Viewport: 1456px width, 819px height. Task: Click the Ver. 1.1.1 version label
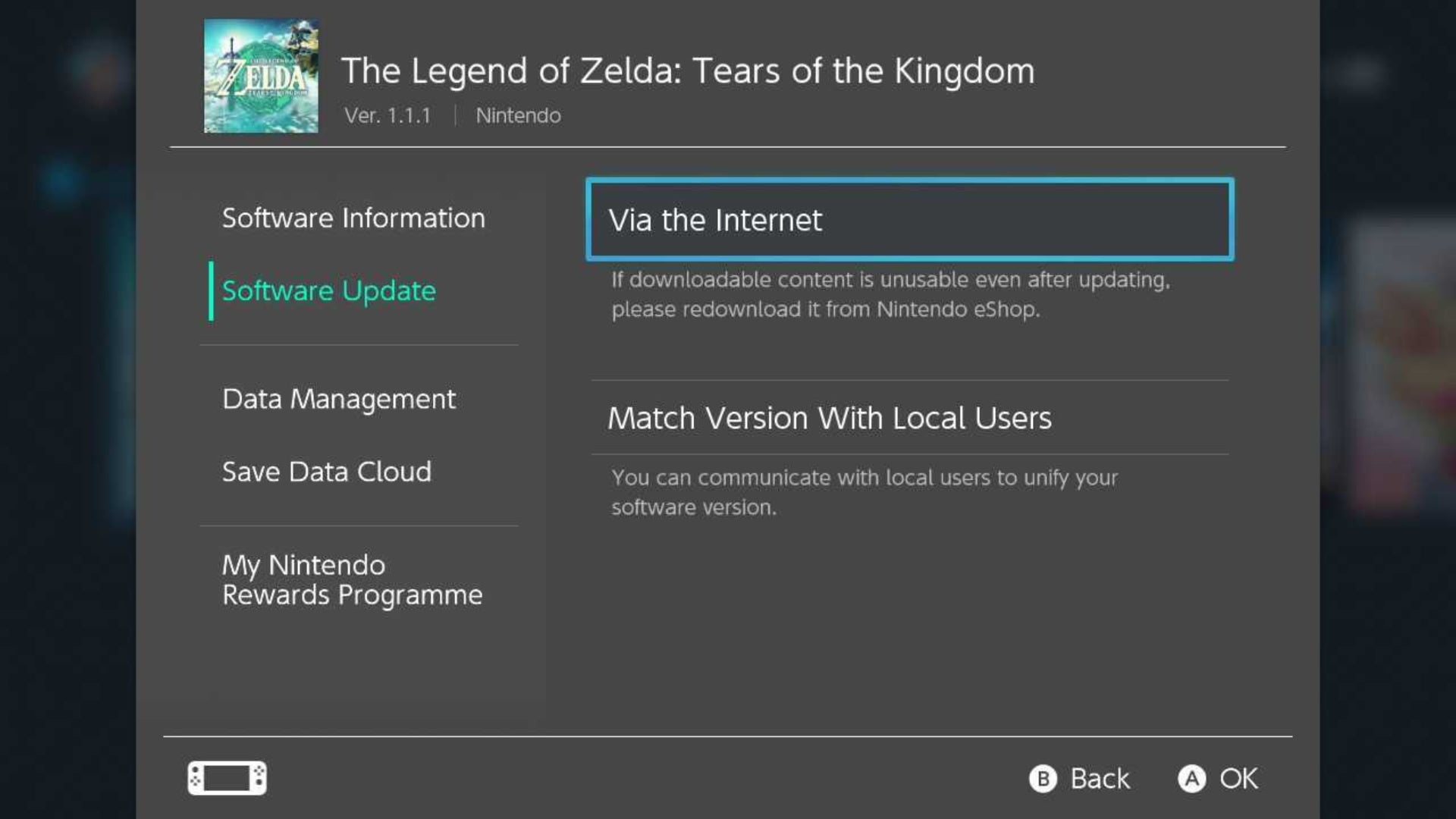click(x=388, y=116)
